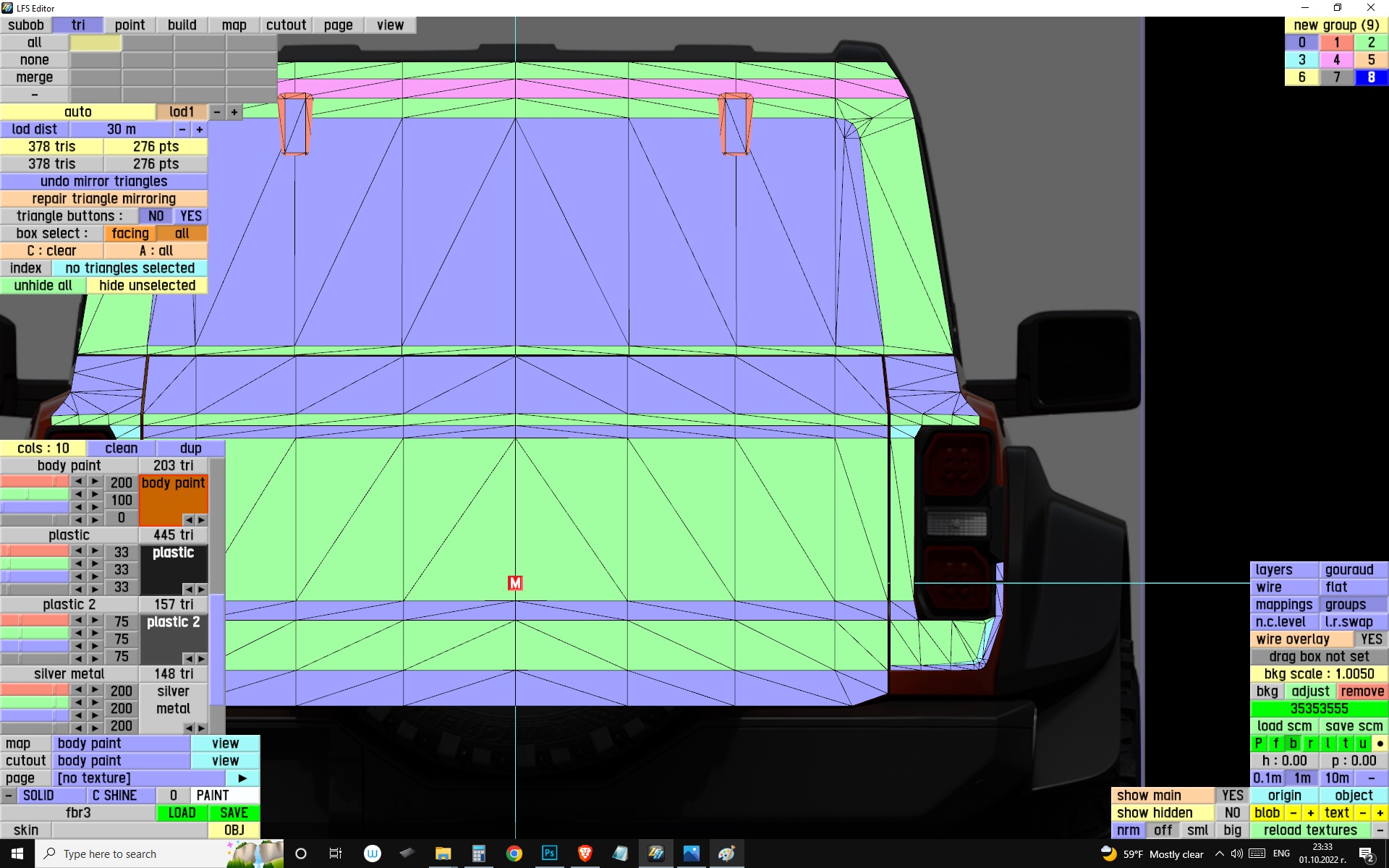The image size is (1389, 868).
Task: Open the cutout mode tab
Action: coord(286,25)
